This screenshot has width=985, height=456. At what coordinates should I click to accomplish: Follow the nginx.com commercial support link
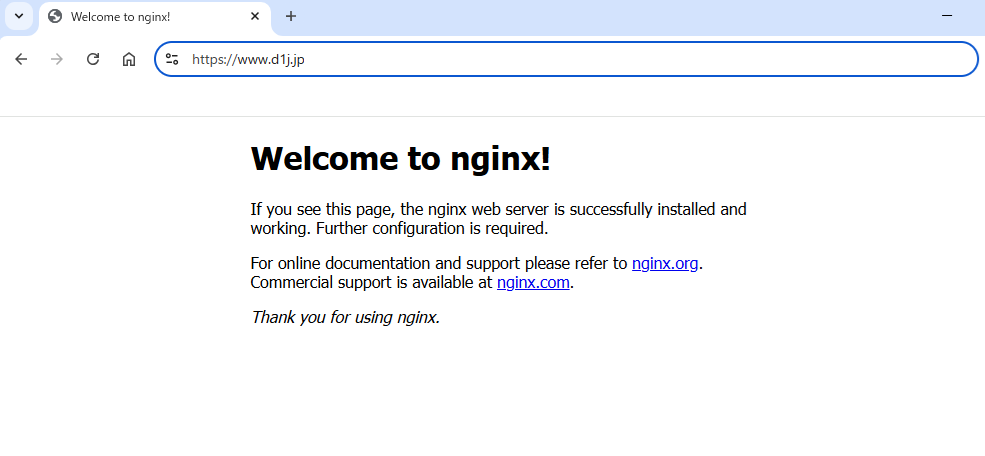(533, 282)
